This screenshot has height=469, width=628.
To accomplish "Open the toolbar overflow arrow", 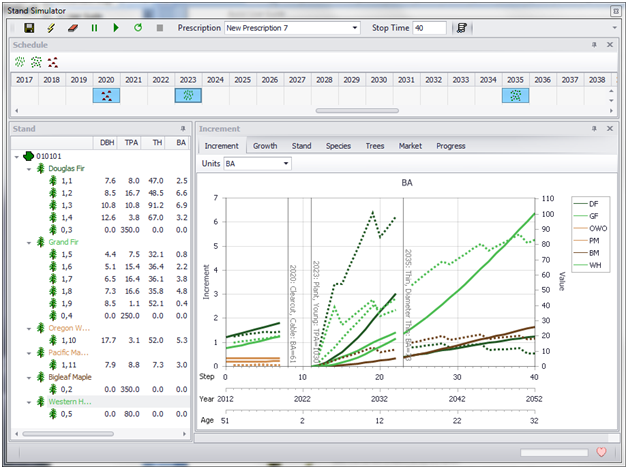I will (x=614, y=28).
